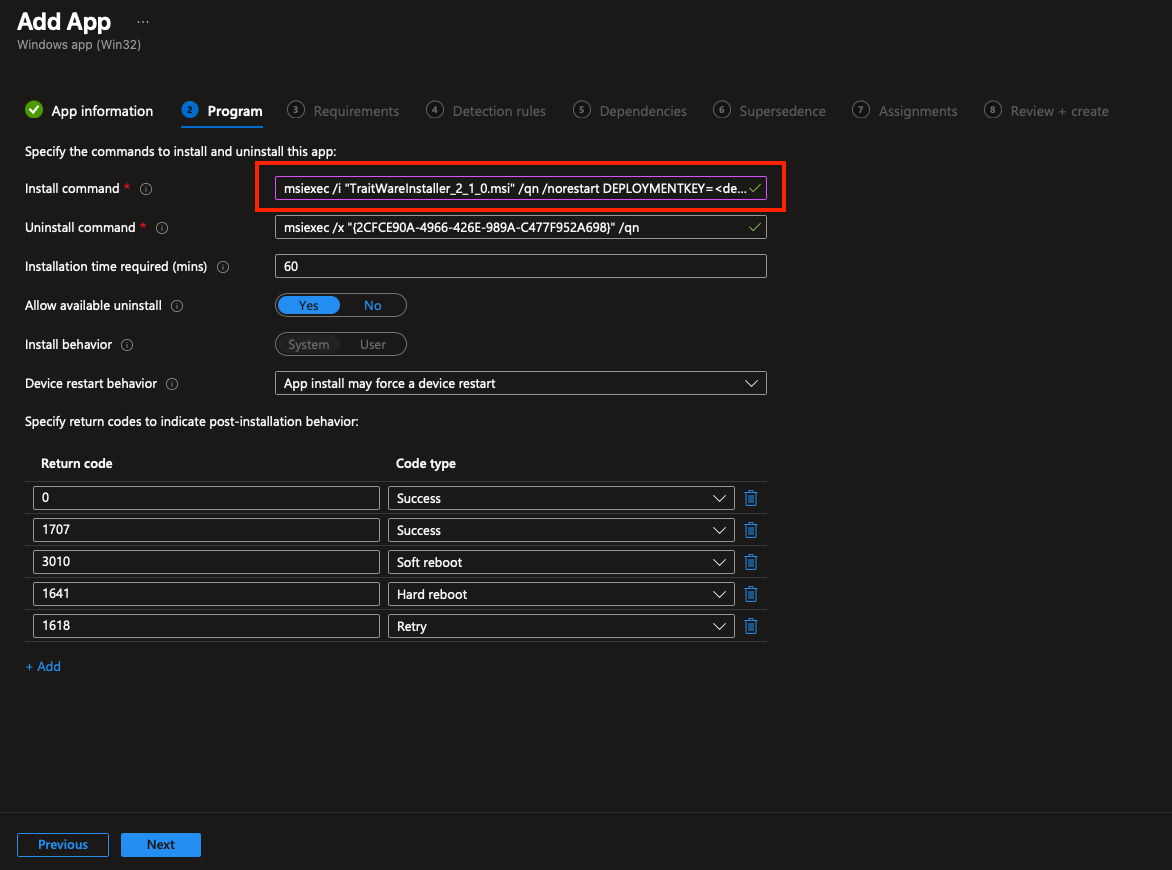
Task: Click the info icon next to Uninstall command
Action: 162,228
